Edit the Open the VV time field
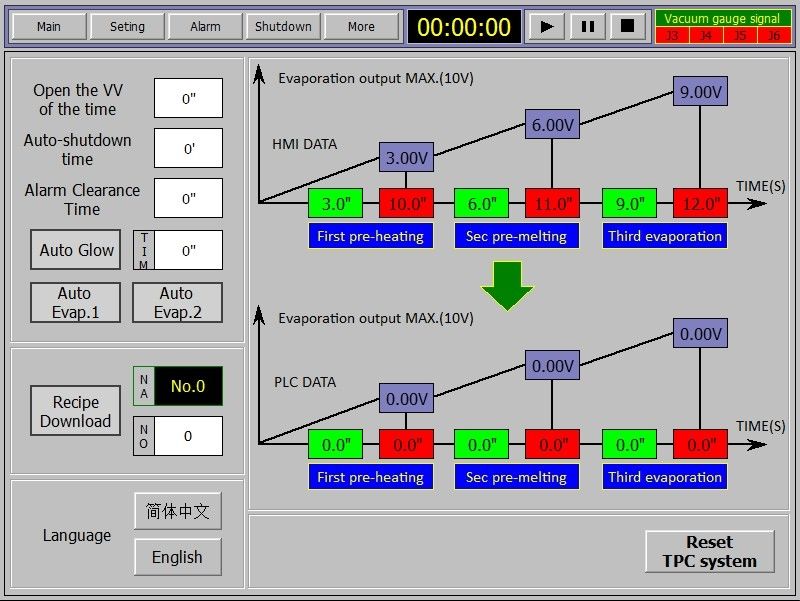 [x=188, y=99]
